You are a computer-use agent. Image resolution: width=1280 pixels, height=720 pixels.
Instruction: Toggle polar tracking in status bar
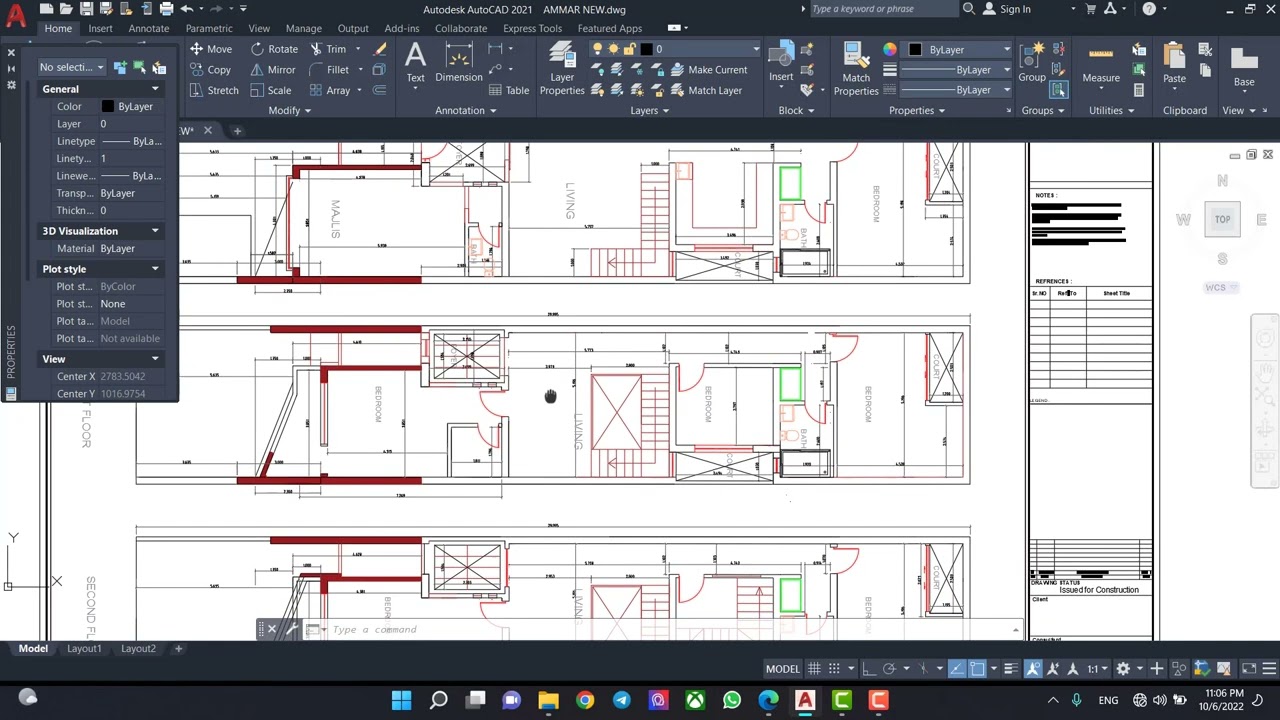coord(888,669)
